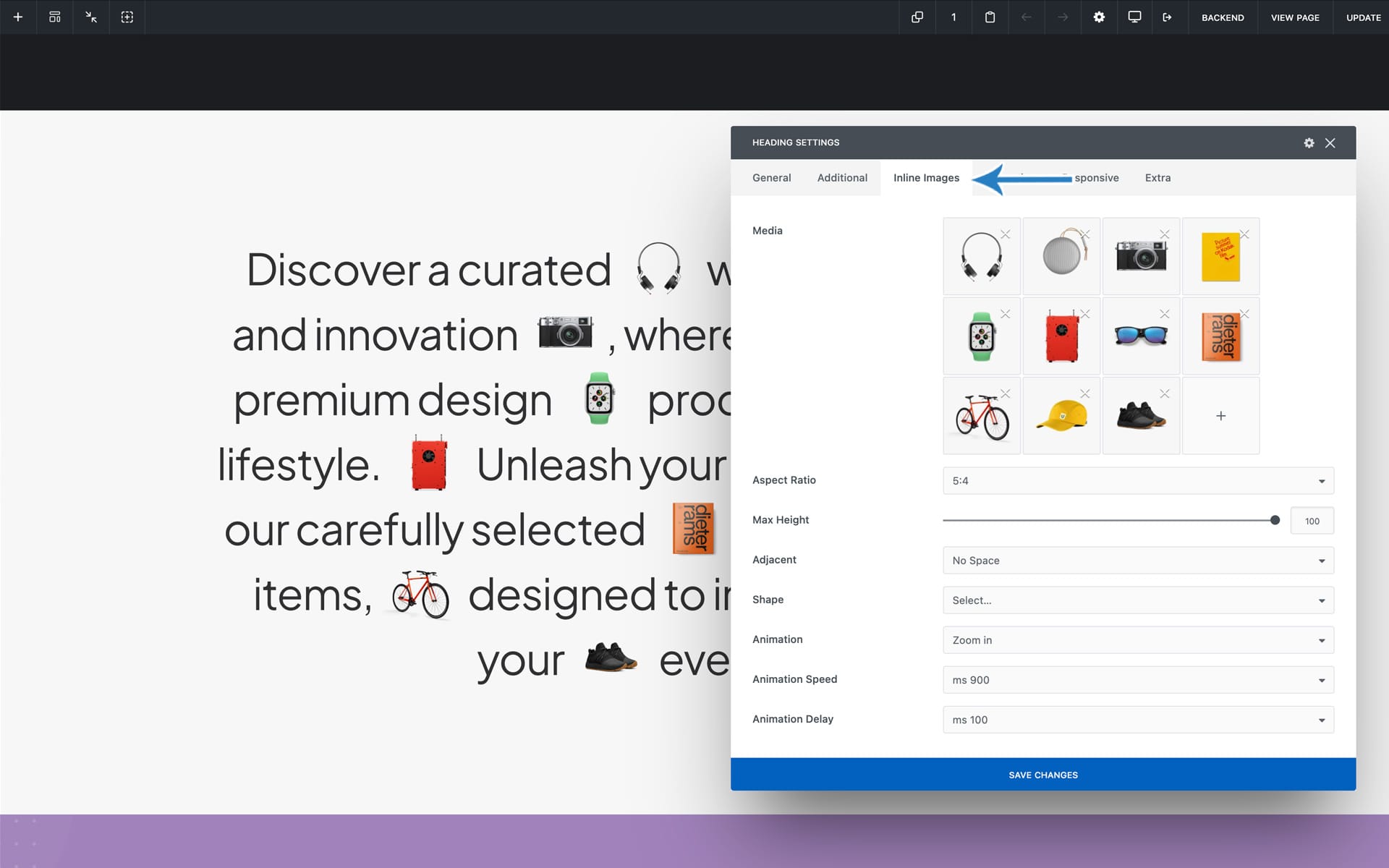Open heading settings panel gear icon
Viewport: 1389px width, 868px height.
tap(1309, 143)
